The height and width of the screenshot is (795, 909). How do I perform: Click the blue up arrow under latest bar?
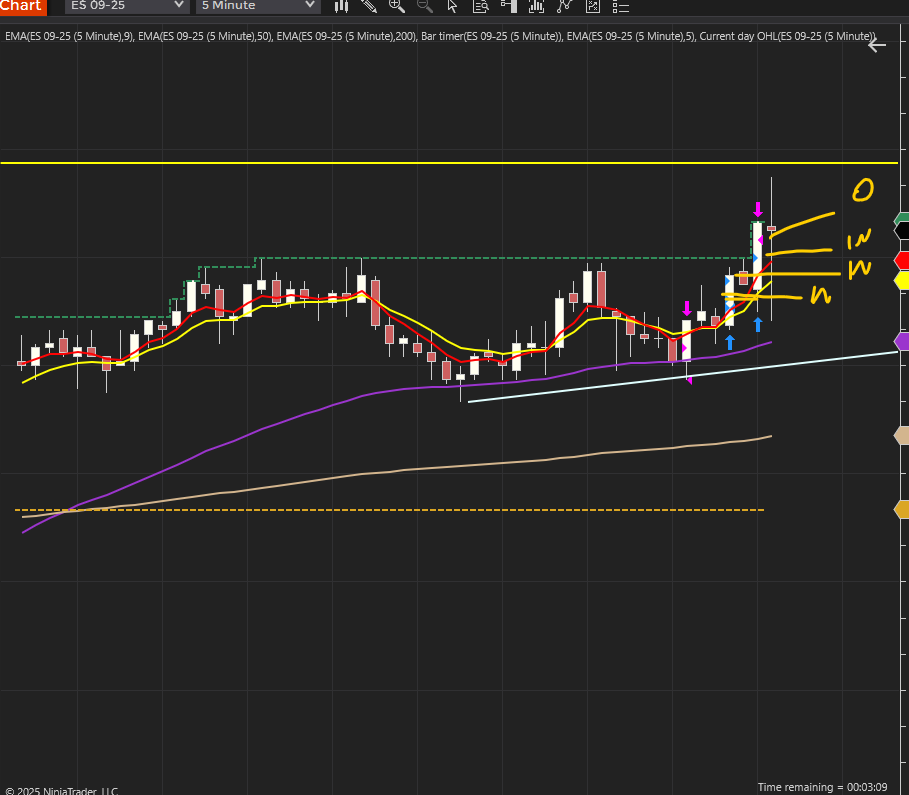(758, 325)
